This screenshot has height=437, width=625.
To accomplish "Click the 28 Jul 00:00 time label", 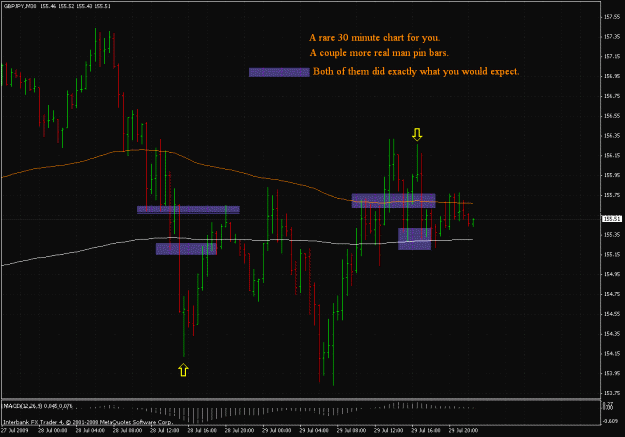I will point(52,431).
